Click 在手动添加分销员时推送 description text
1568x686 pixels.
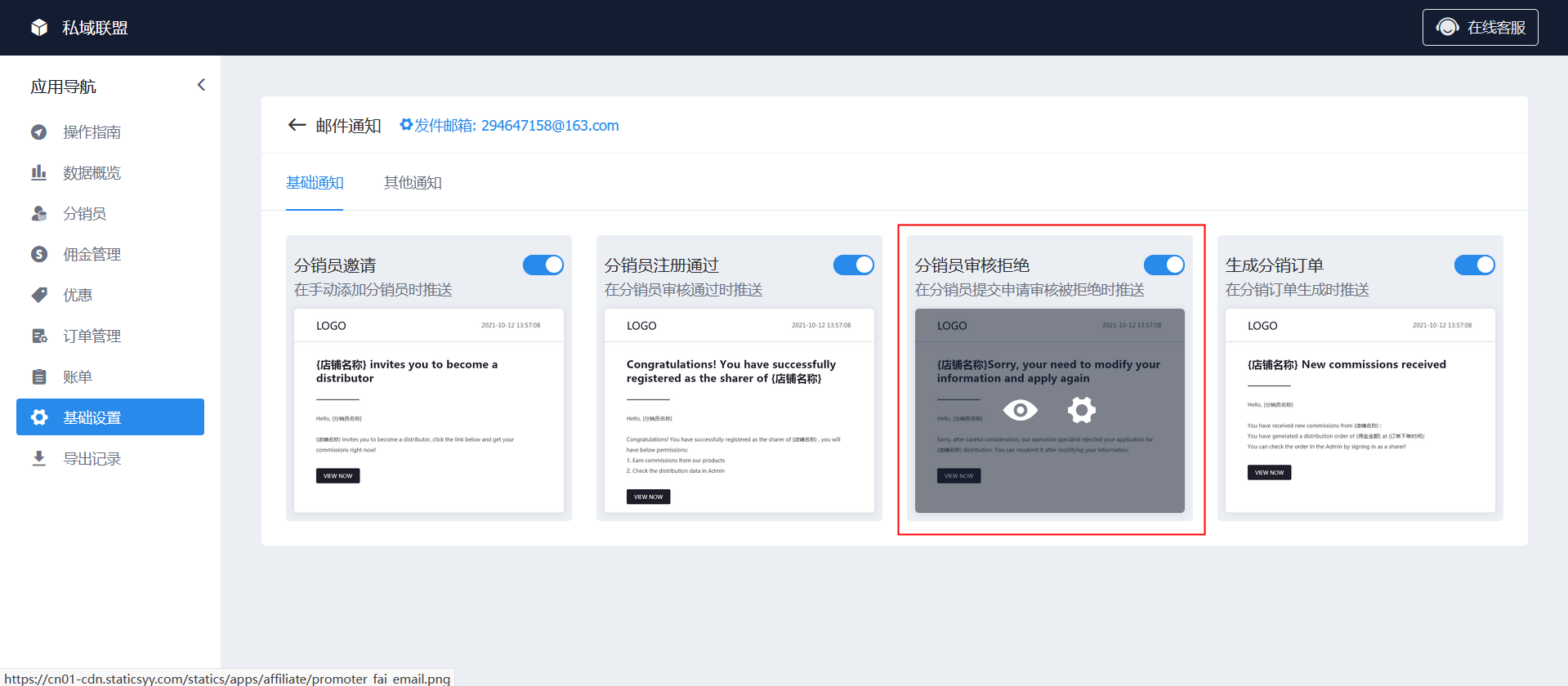tap(373, 290)
